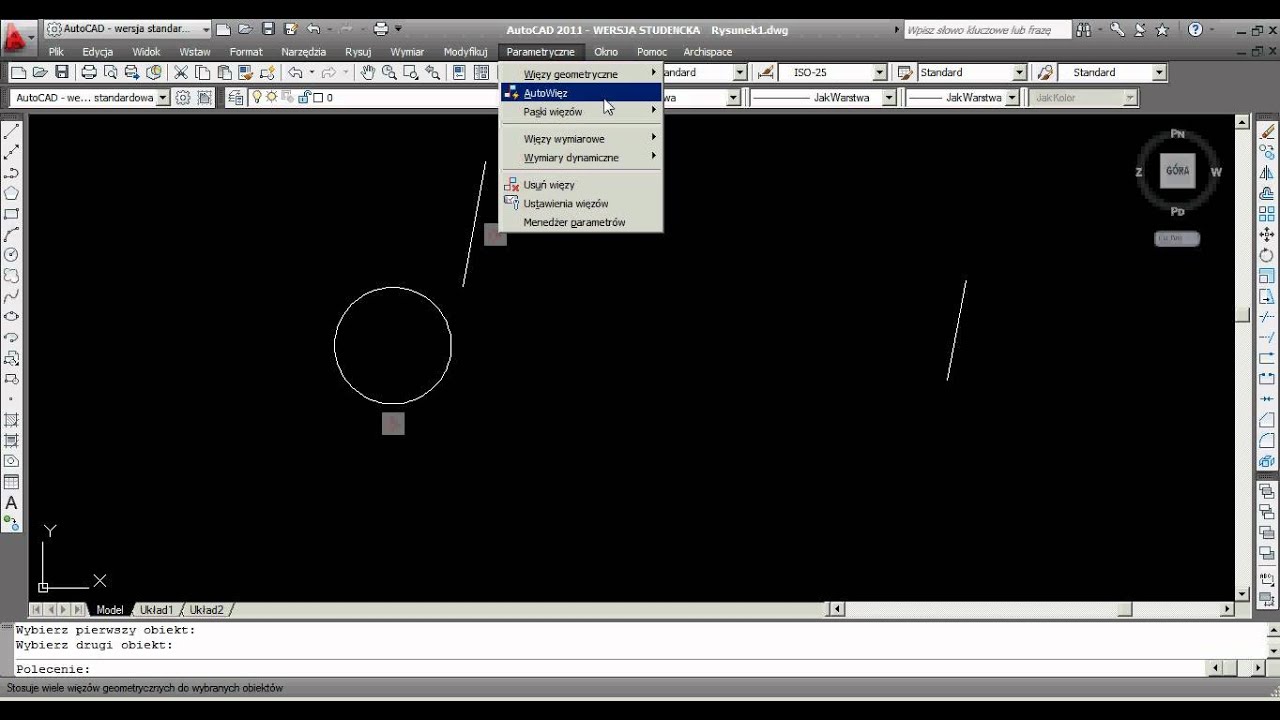Open the ISO-25 dimension style dropdown
This screenshot has width=1280, height=720.
[880, 72]
